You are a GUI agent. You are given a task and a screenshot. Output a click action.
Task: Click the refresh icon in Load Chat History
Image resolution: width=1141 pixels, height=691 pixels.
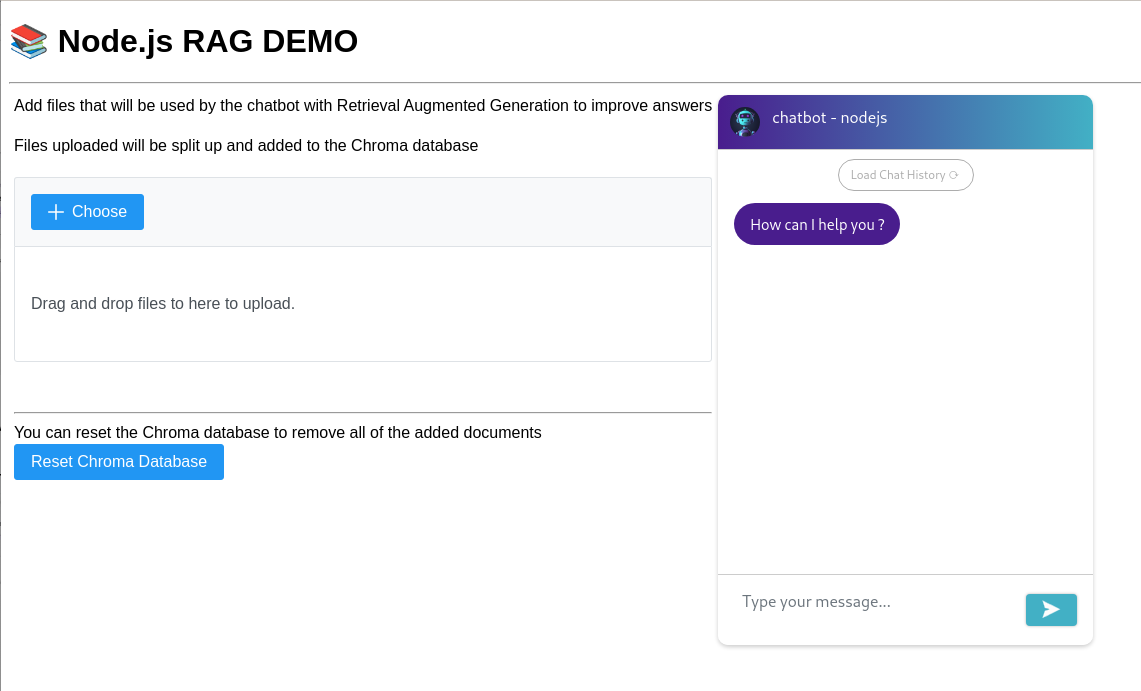953,175
